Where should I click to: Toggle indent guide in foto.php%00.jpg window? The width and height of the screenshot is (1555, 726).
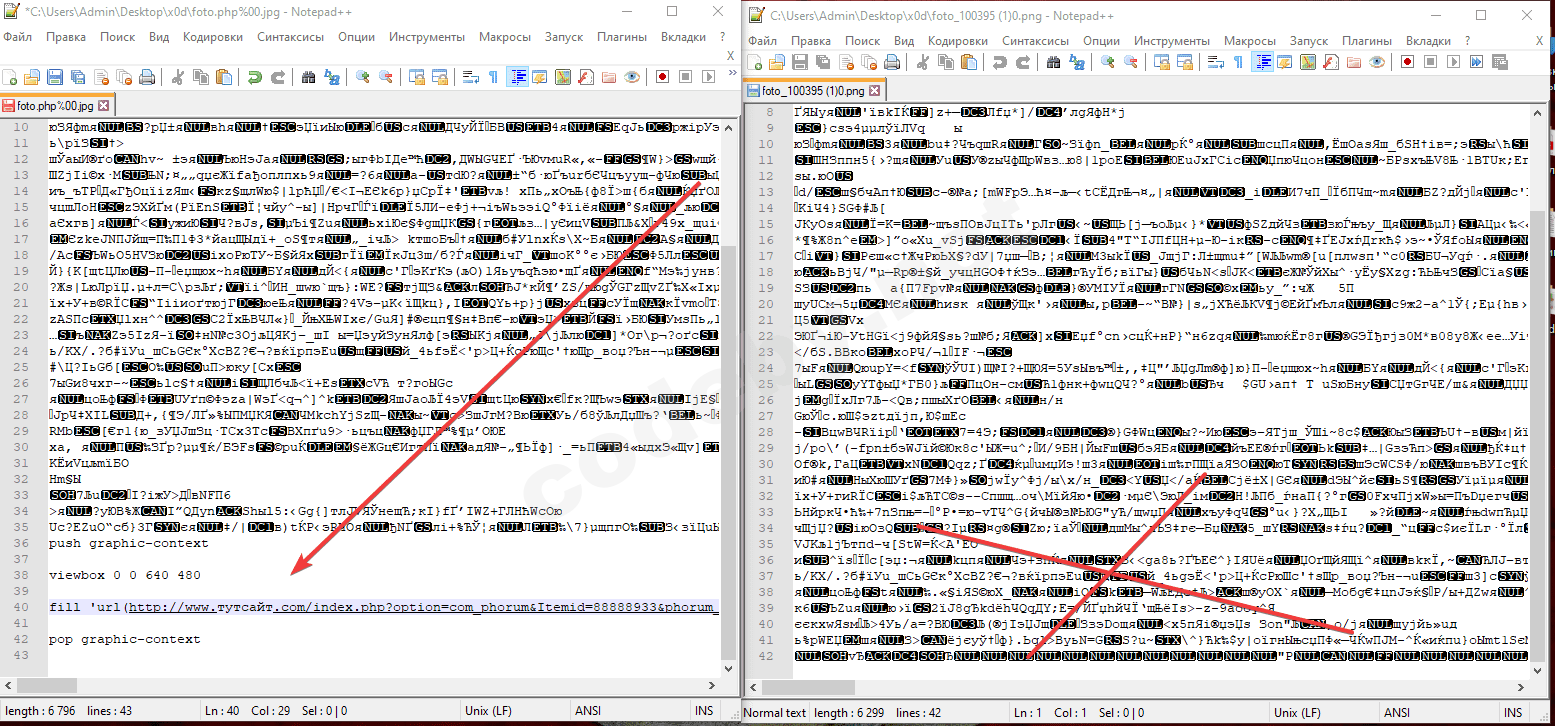coord(518,77)
